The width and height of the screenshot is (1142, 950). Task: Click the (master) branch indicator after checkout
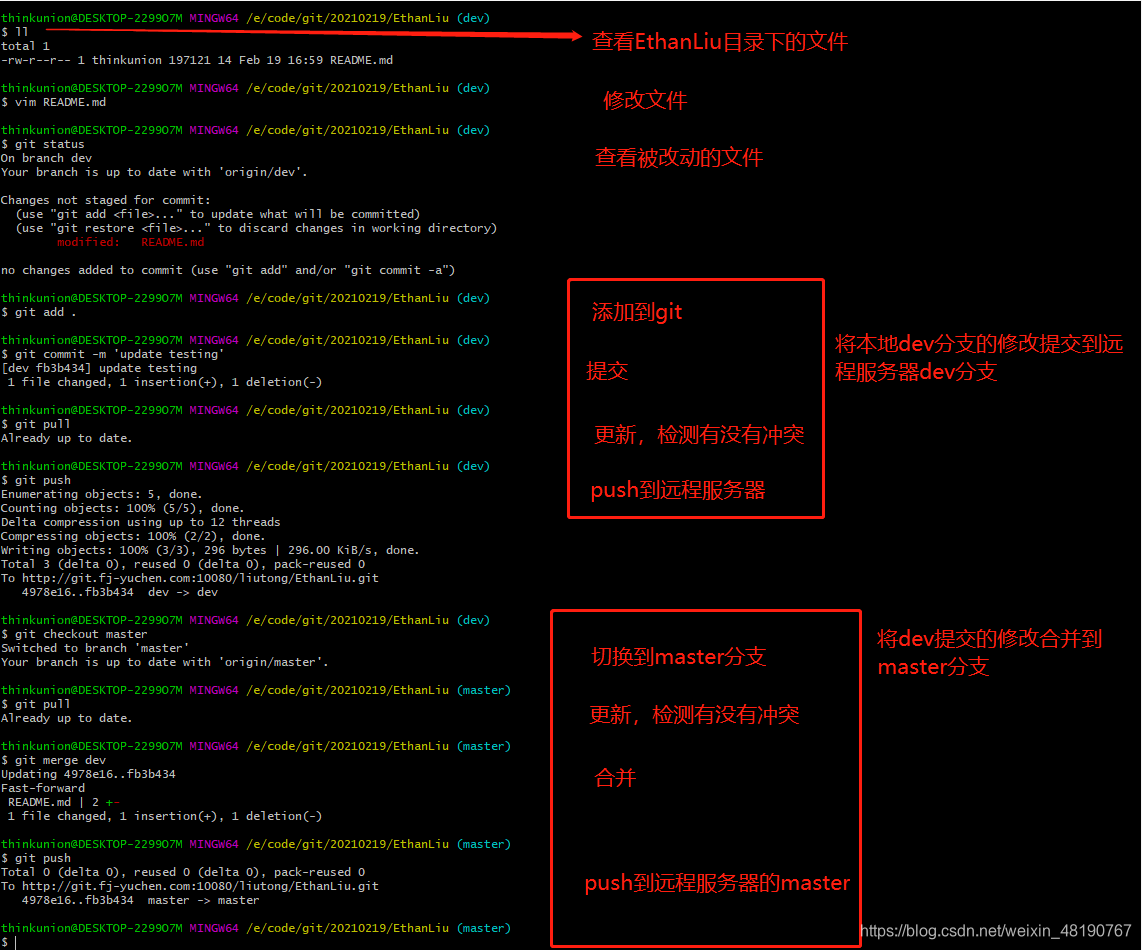[484, 689]
